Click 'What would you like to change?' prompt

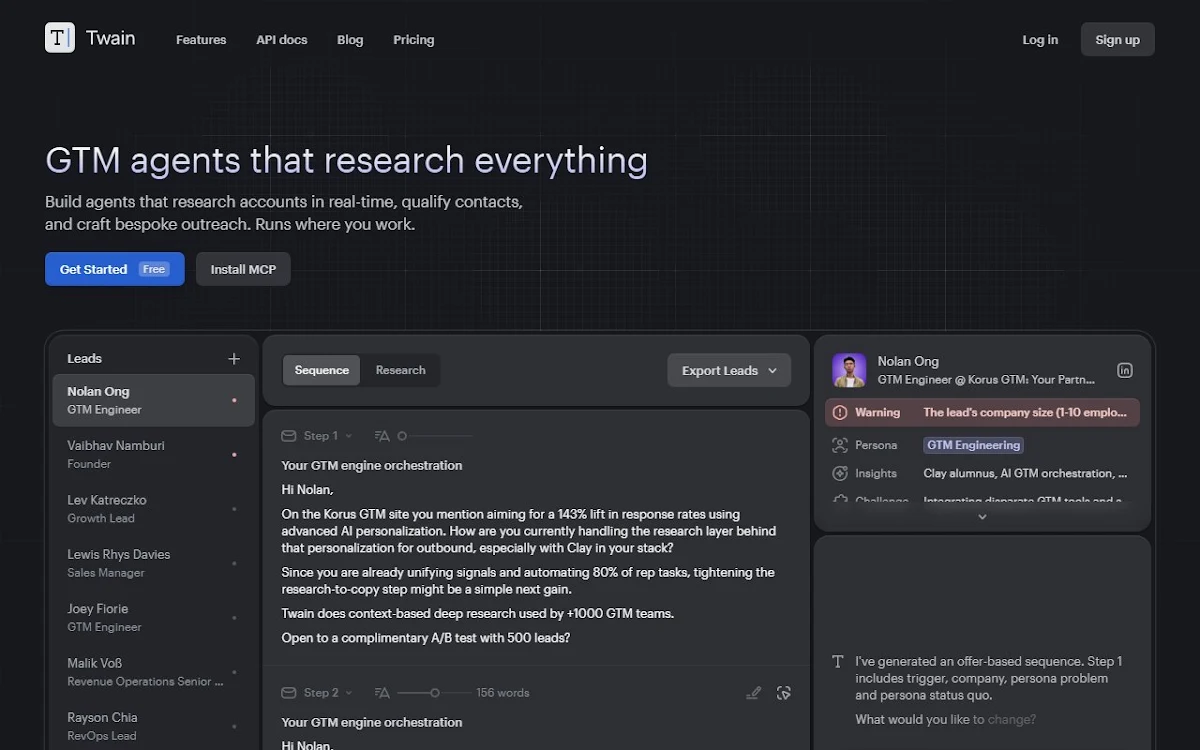pos(946,720)
